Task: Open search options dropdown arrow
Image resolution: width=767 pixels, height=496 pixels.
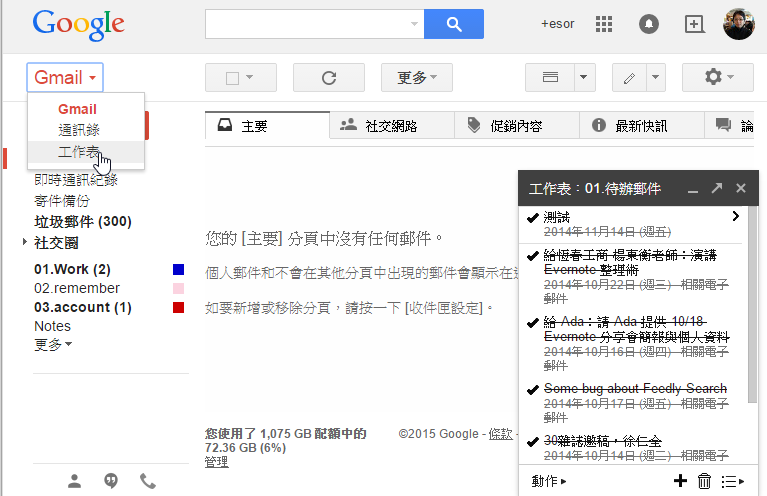Action: coord(414,24)
